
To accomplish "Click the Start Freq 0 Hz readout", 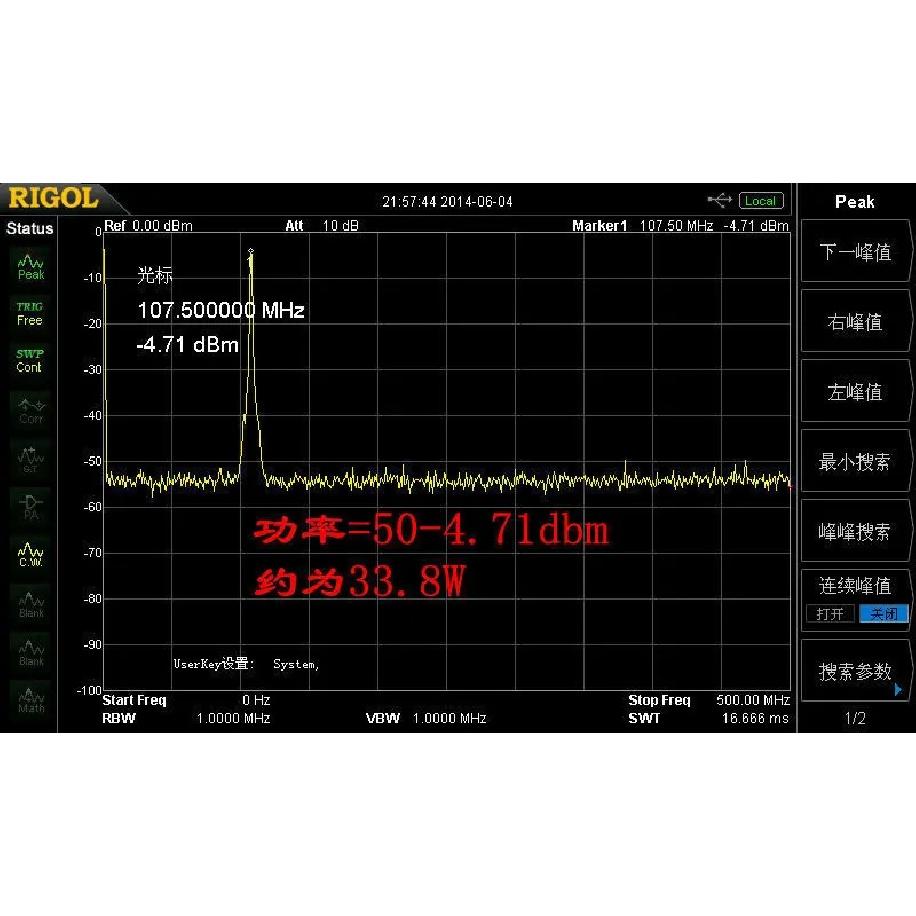I will point(186,700).
